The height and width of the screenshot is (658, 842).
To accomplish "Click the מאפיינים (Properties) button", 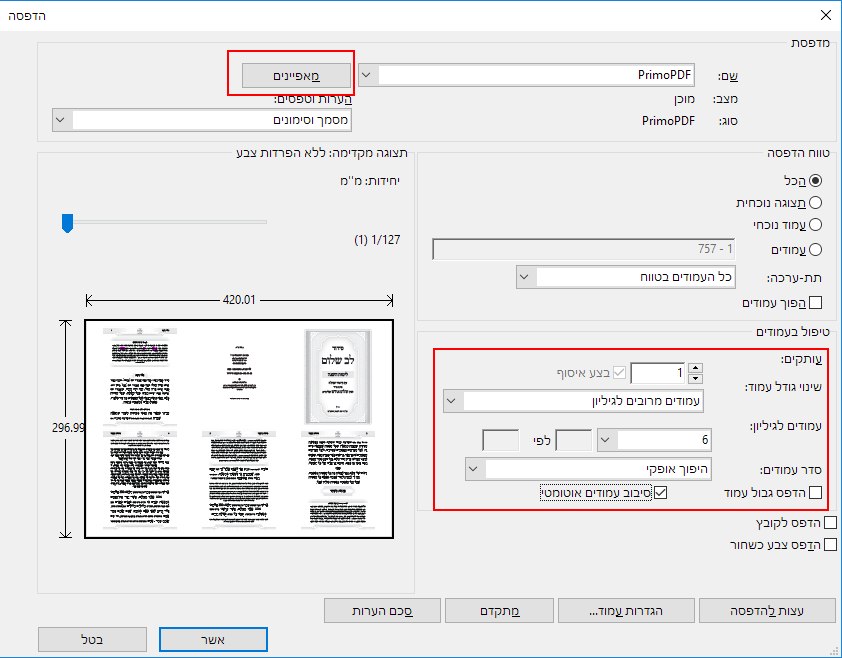I will (x=296, y=76).
